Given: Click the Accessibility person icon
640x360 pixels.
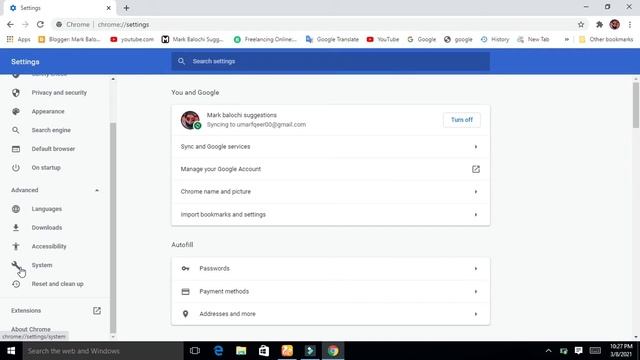Looking at the screenshot, I should (x=16, y=247).
